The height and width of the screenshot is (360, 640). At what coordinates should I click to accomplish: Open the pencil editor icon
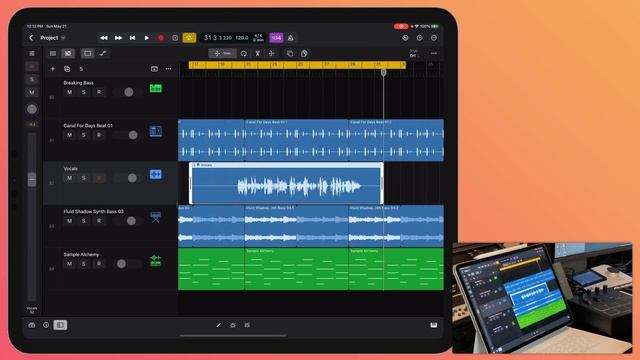(218, 325)
